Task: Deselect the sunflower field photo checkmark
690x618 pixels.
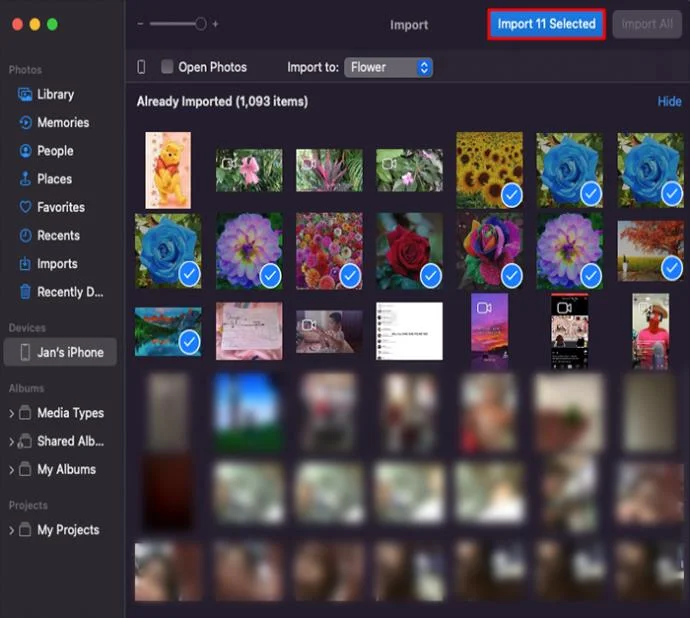Action: pos(512,195)
